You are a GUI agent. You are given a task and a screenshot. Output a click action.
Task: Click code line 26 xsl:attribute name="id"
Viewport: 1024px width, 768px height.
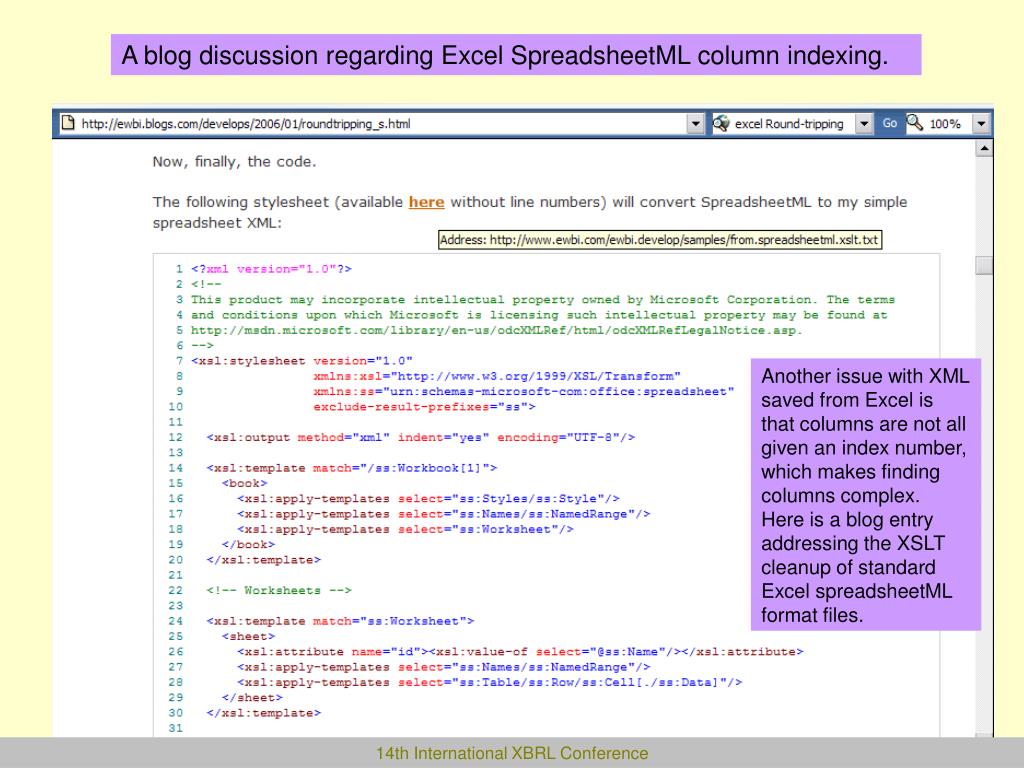[520, 652]
